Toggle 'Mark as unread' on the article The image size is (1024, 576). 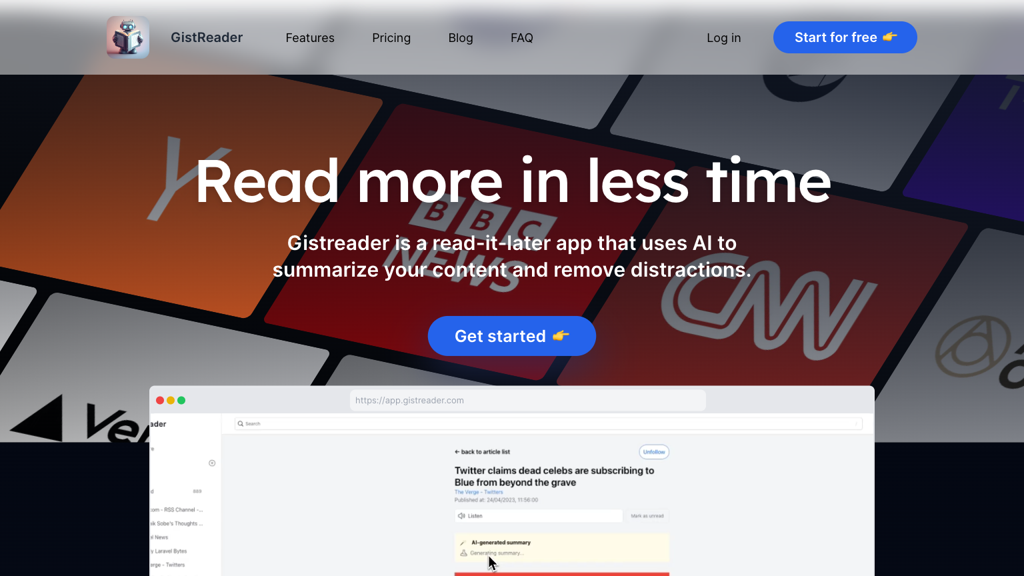(648, 516)
